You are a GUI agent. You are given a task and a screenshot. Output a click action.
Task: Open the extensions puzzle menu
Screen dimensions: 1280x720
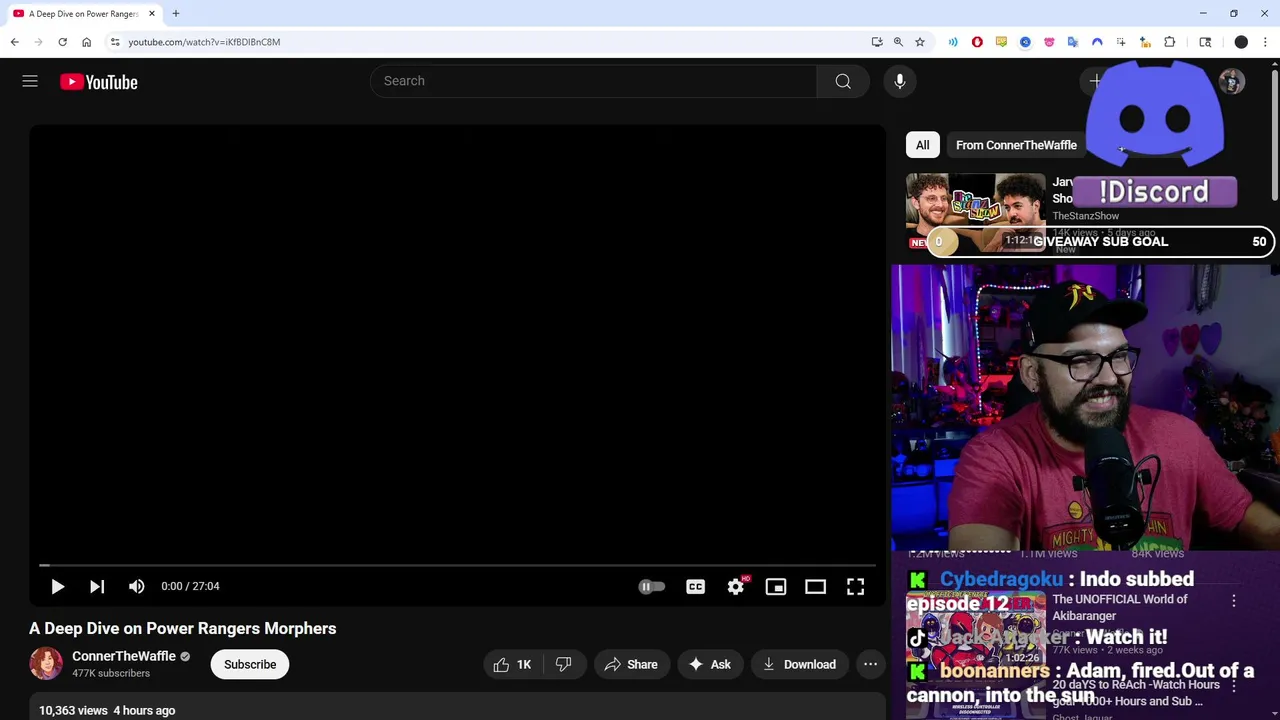[x=1169, y=42]
